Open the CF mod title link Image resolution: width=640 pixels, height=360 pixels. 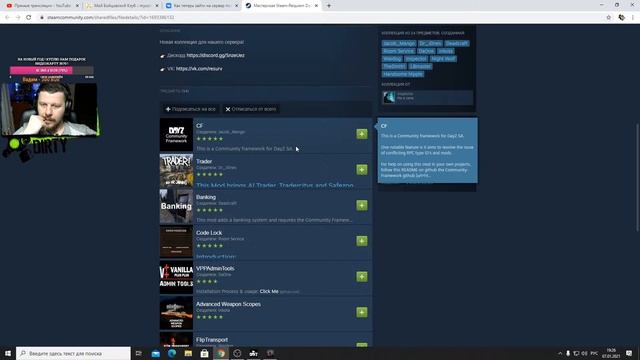(199, 126)
